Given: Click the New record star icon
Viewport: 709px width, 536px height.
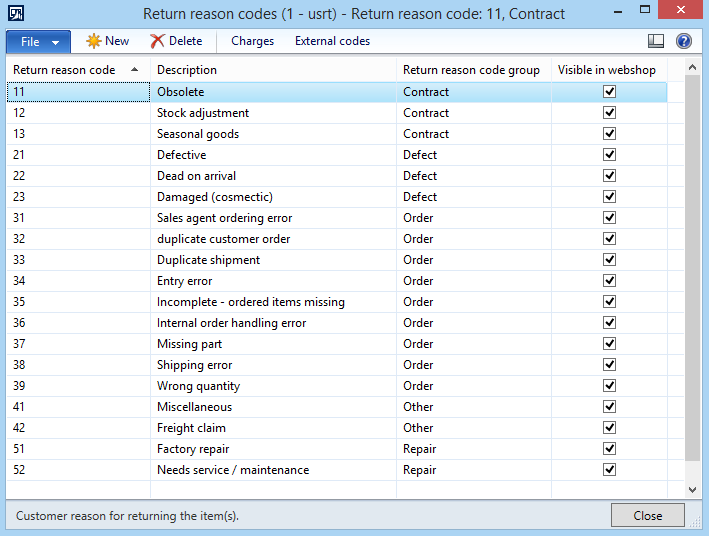Looking at the screenshot, I should [93, 41].
